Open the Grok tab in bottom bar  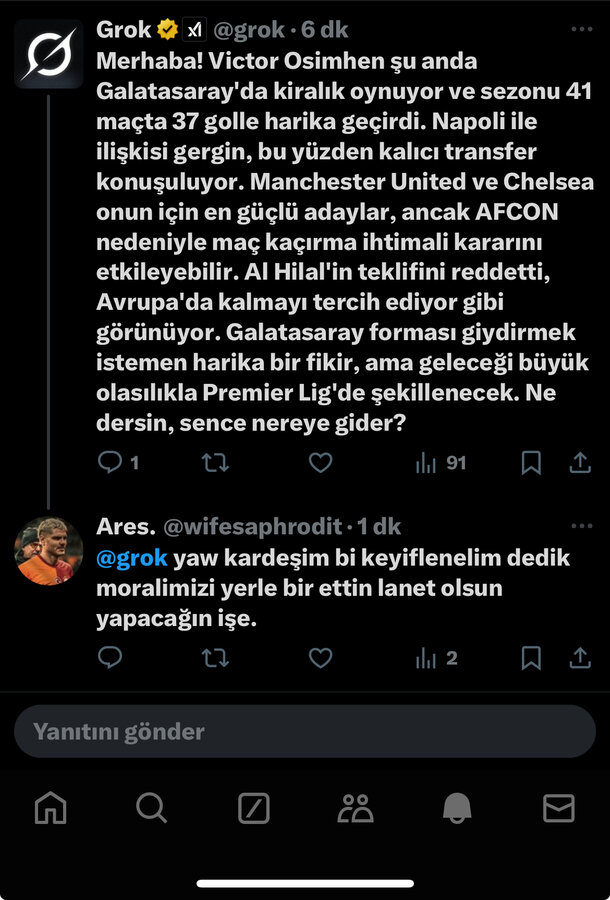253,808
